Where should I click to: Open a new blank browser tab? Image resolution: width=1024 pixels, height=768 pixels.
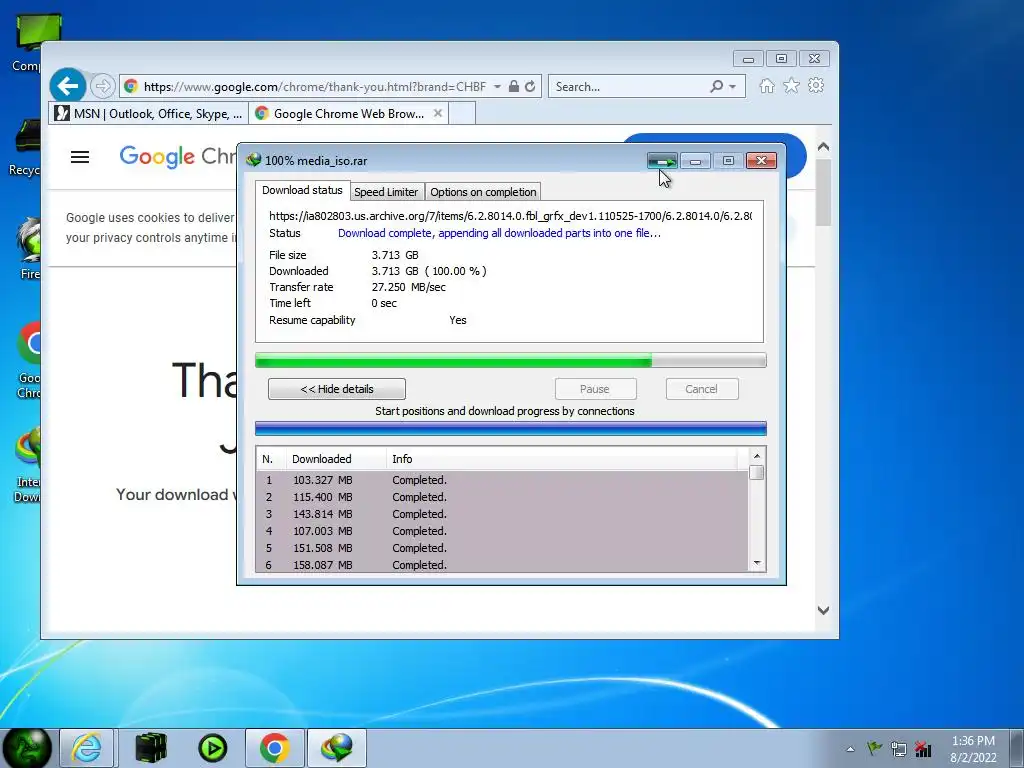(462, 114)
